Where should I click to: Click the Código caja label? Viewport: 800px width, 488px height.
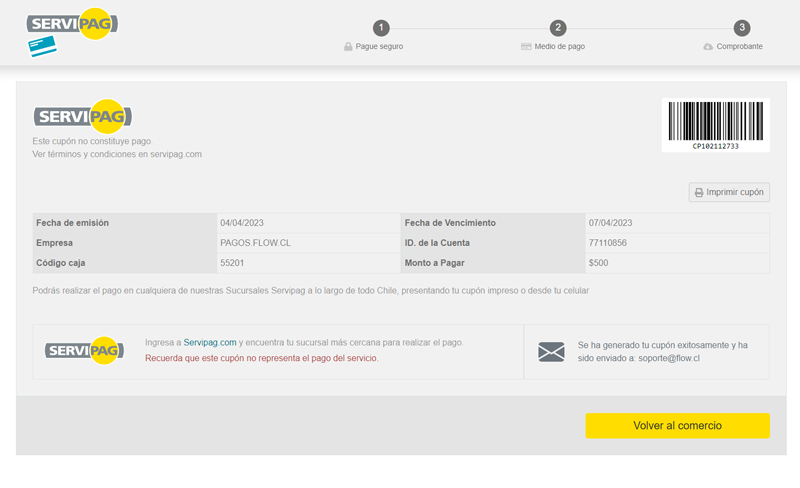click(x=61, y=263)
